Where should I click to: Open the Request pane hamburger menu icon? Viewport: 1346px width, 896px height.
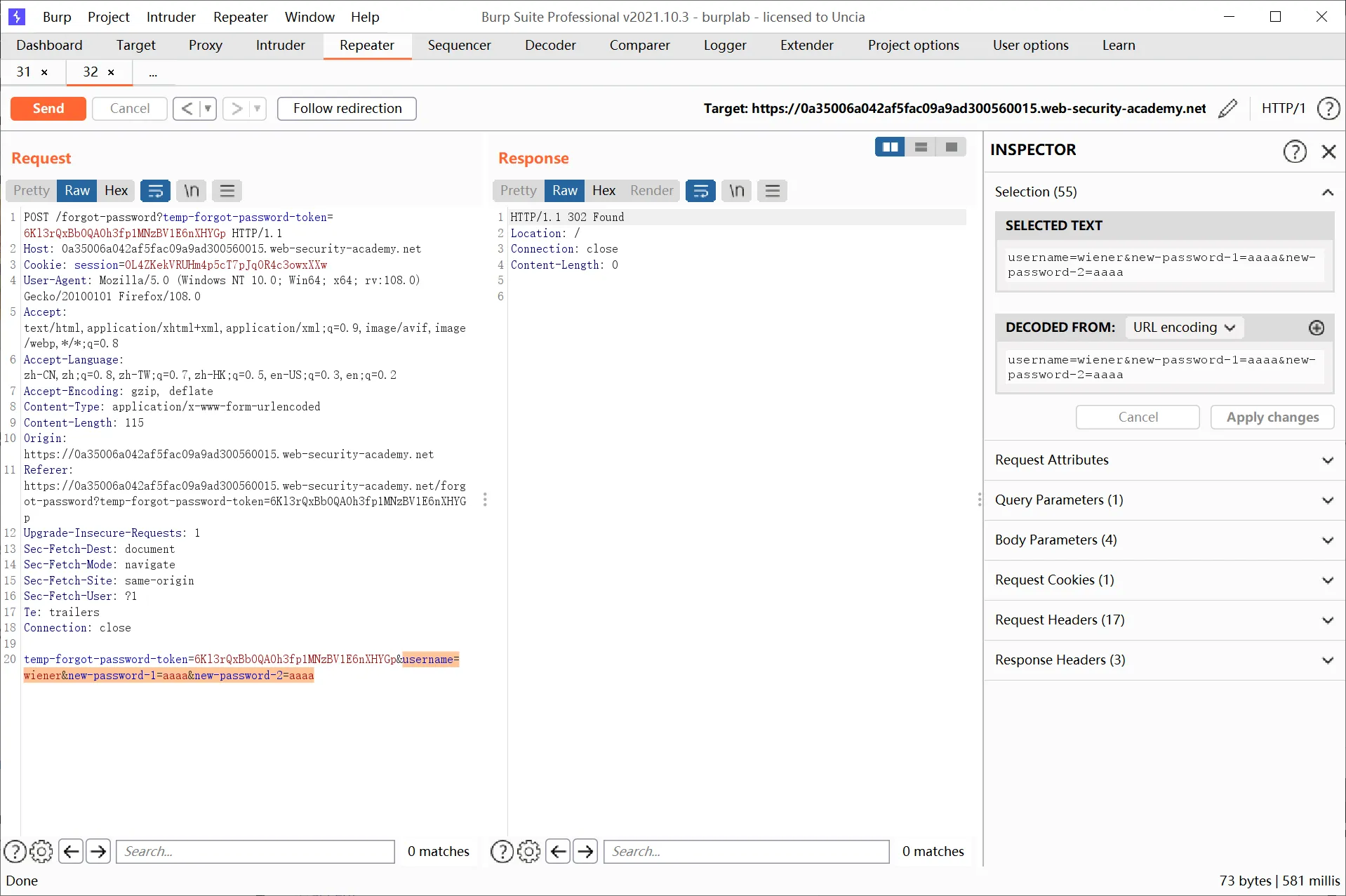point(227,191)
